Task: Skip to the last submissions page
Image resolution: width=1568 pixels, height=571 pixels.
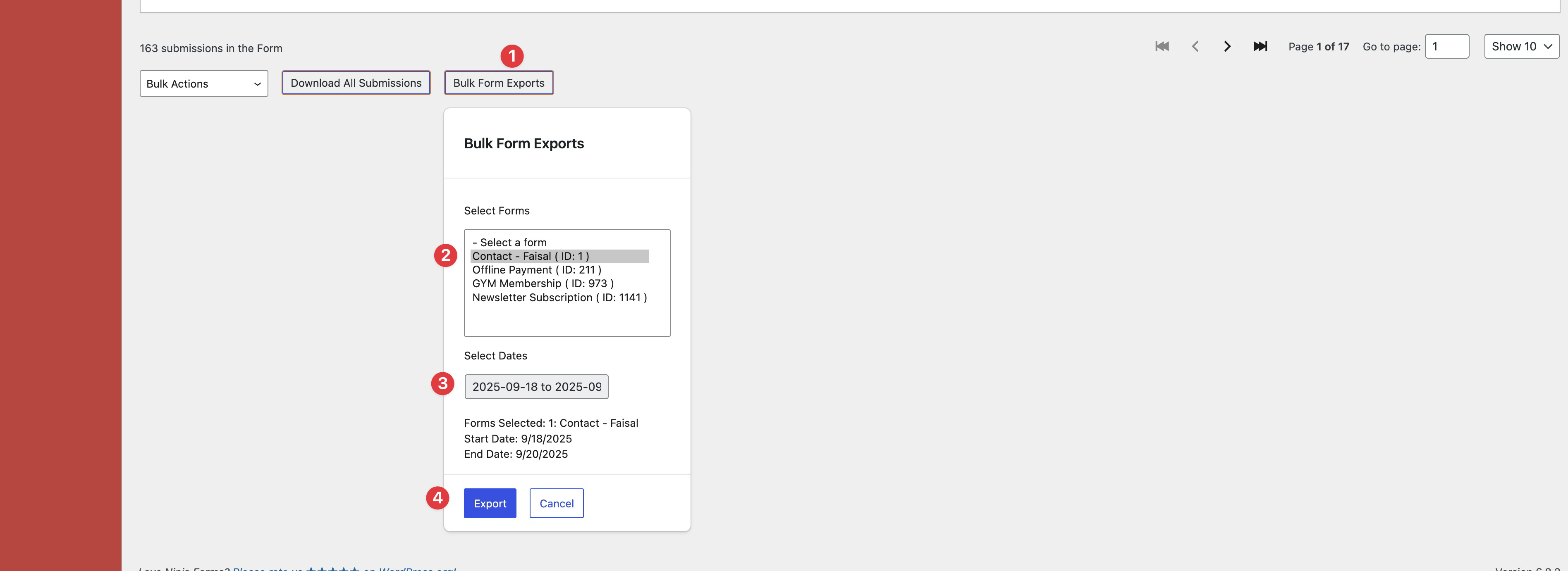Action: (x=1260, y=46)
